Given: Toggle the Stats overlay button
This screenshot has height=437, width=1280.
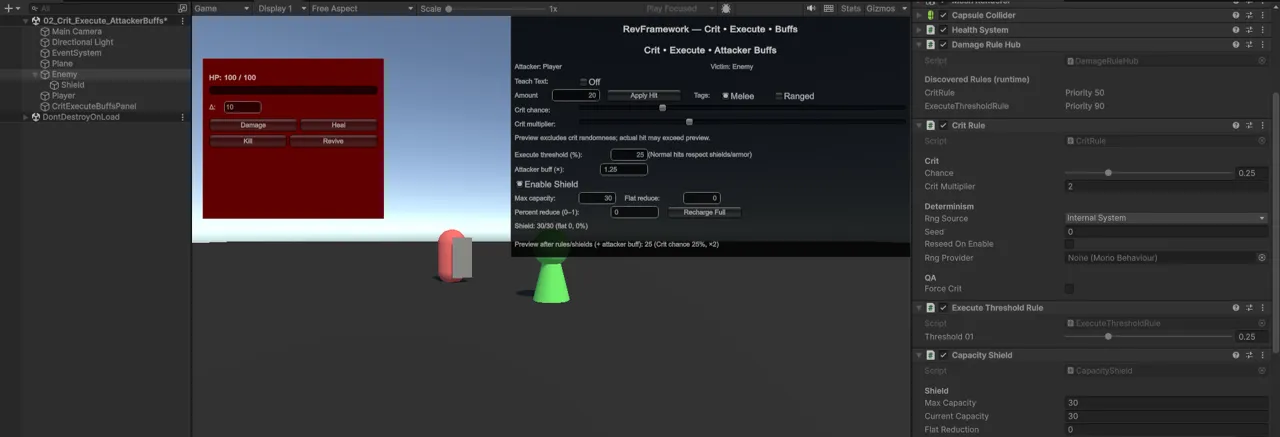Looking at the screenshot, I should (x=851, y=8).
